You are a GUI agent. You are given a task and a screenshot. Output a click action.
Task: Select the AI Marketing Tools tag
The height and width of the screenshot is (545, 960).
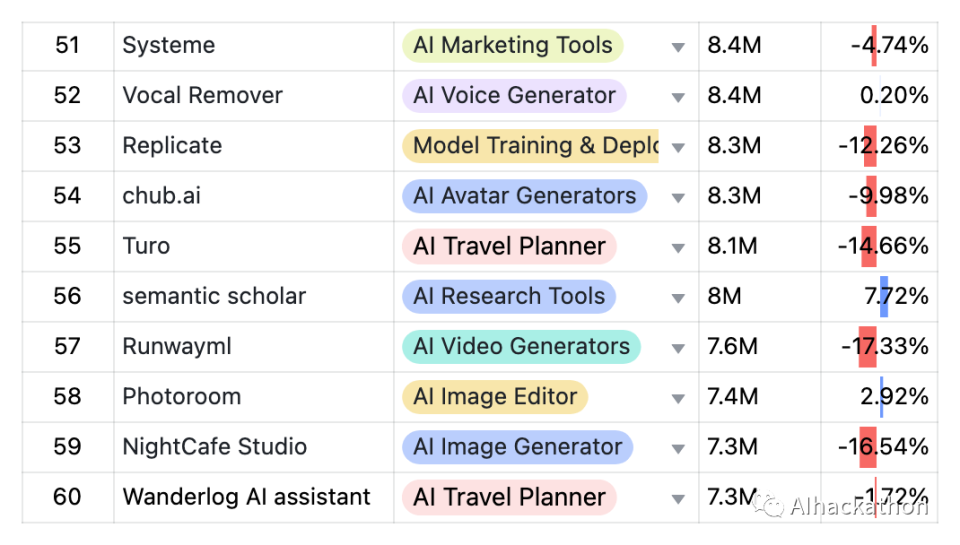(512, 45)
